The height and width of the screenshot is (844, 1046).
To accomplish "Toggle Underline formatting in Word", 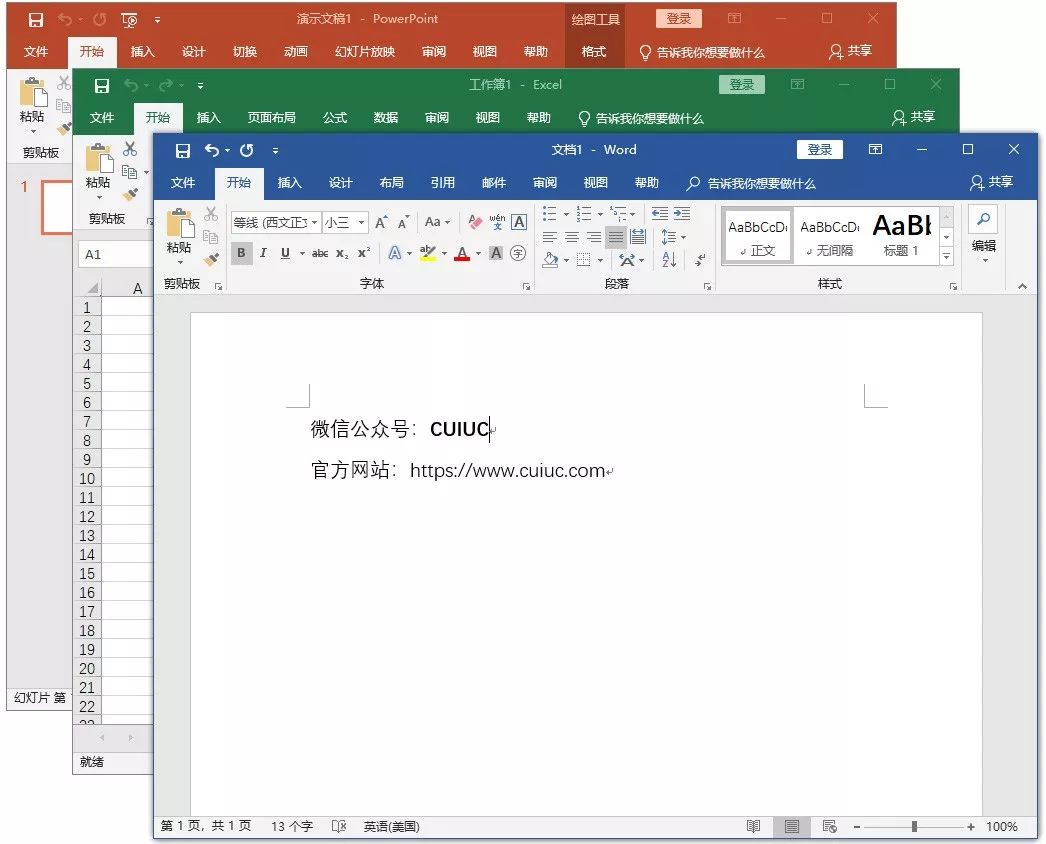I will pos(286,253).
